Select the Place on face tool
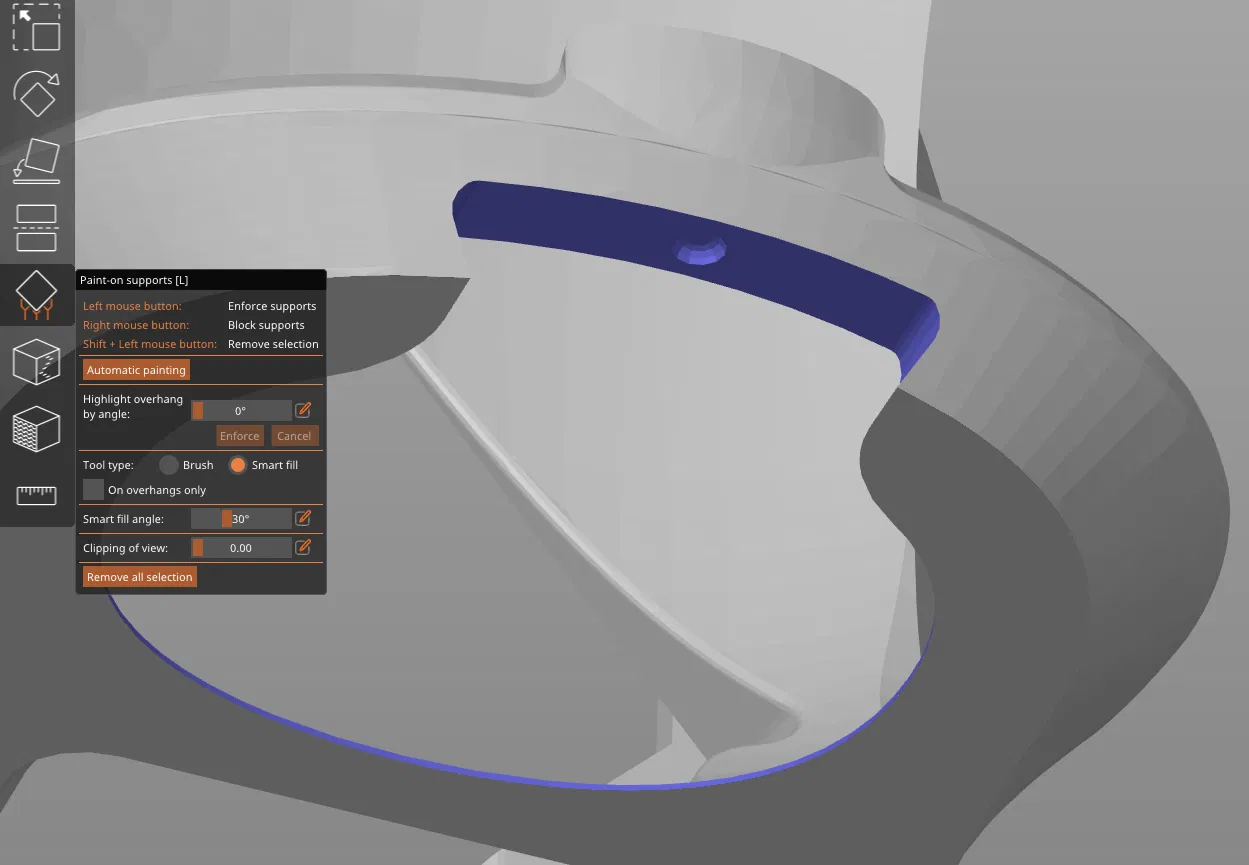1249x865 pixels. [37, 161]
